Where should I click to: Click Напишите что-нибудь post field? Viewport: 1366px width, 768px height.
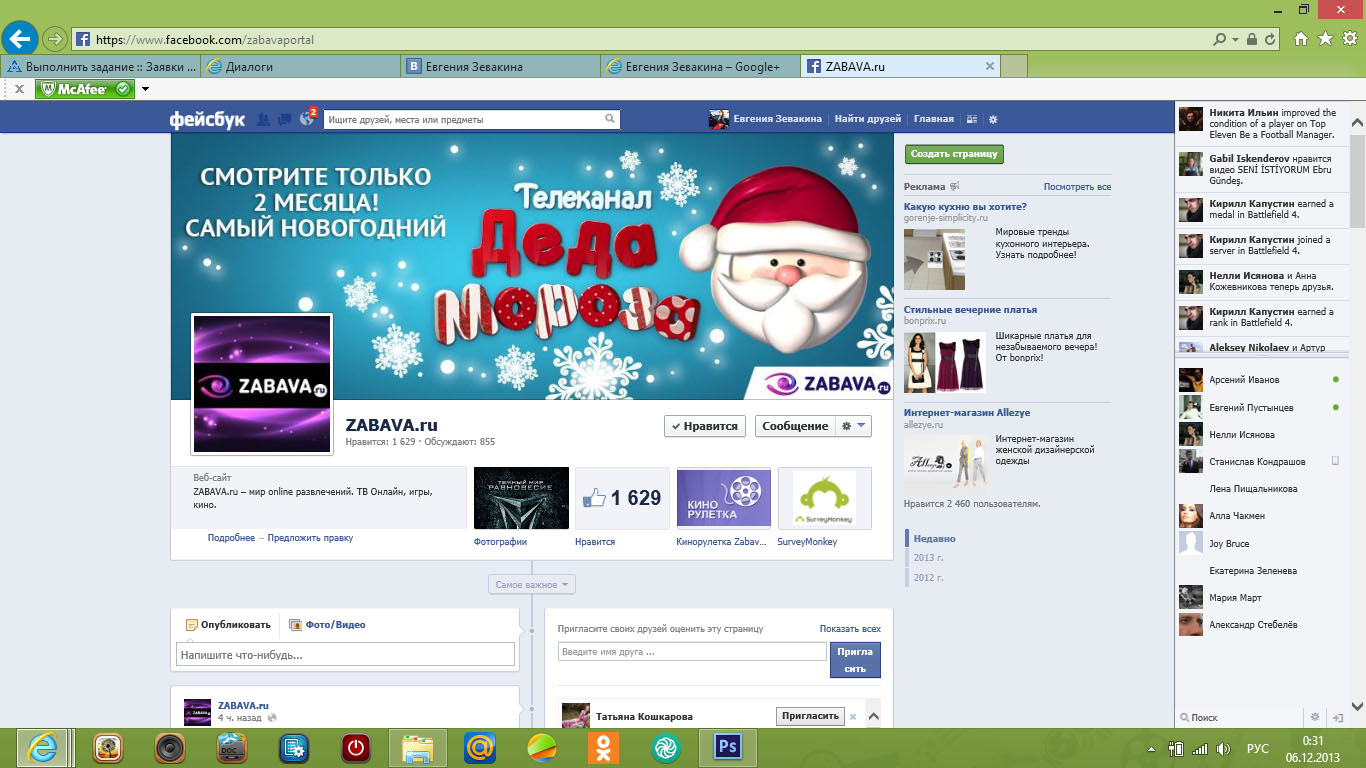click(x=345, y=655)
